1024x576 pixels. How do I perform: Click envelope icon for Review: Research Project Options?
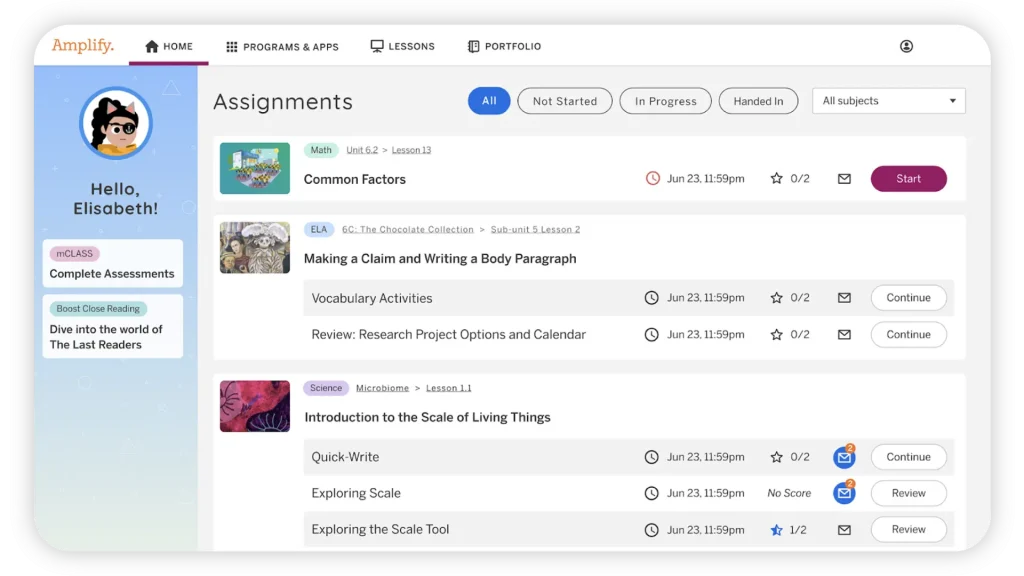[x=844, y=334]
